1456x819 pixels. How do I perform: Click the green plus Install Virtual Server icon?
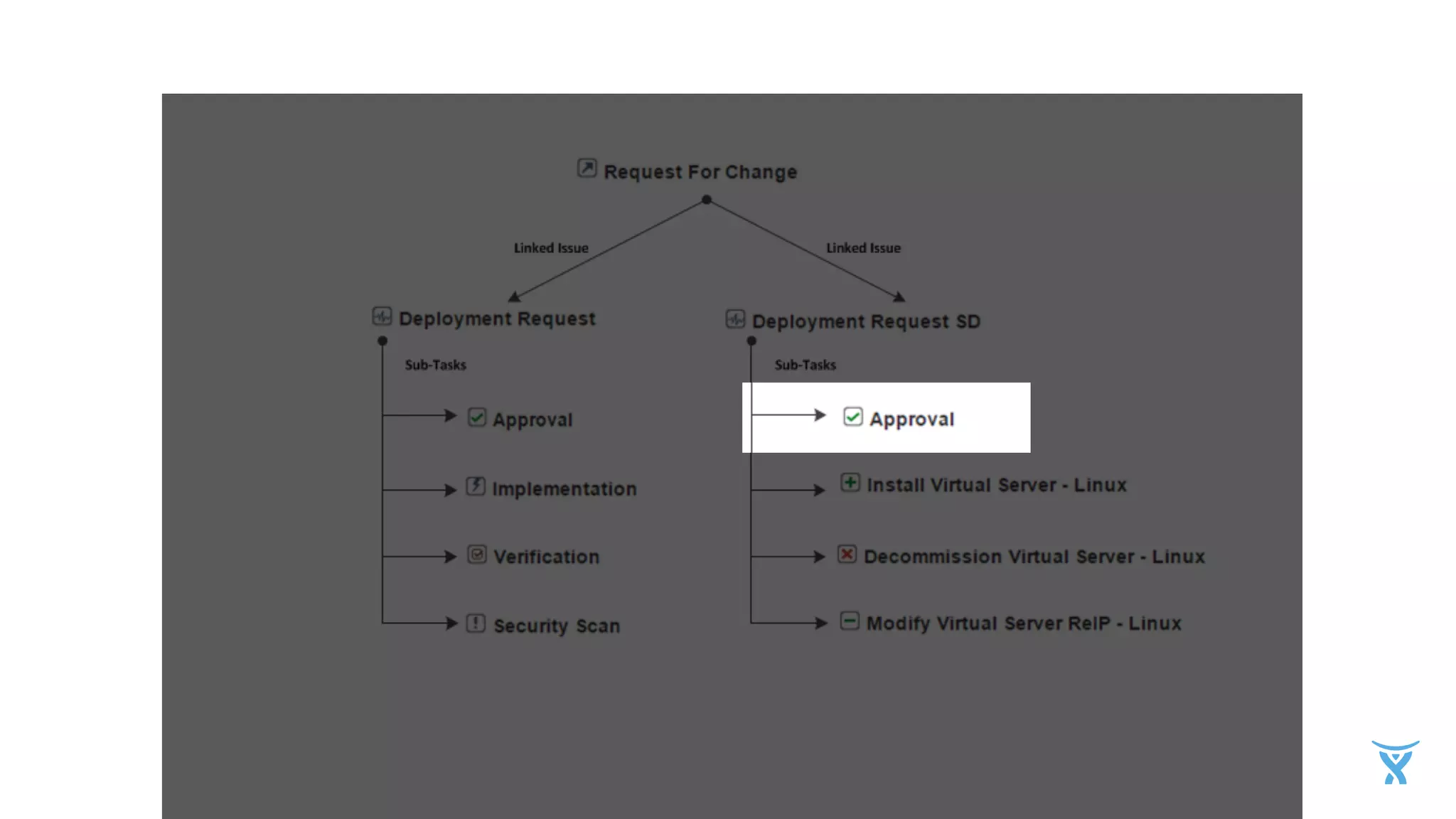click(850, 483)
